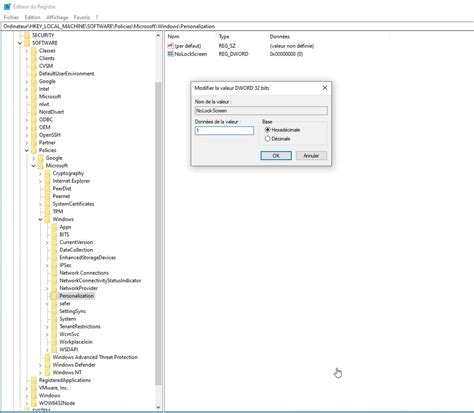Click the Données de la valeur field

coord(224,130)
